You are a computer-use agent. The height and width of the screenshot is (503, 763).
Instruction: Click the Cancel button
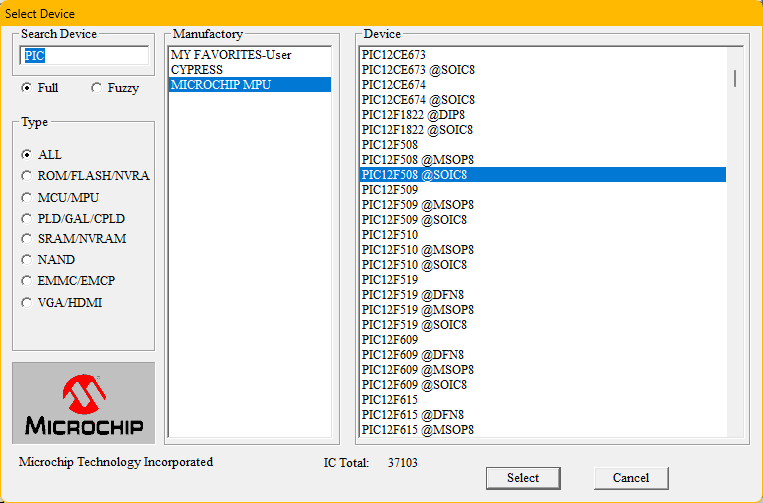(631, 478)
